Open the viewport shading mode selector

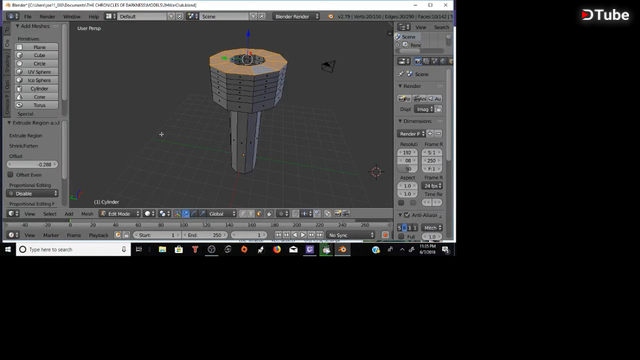pyautogui.click(x=149, y=214)
